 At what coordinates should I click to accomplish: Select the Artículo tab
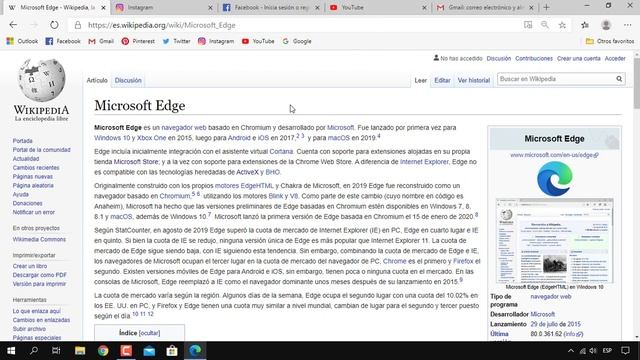pyautogui.click(x=97, y=80)
